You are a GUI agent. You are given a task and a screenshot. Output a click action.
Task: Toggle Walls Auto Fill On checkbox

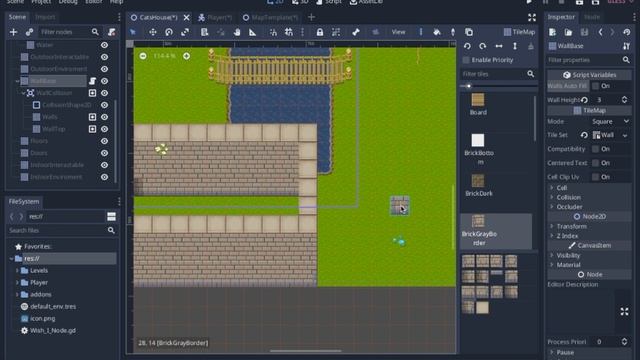tap(596, 86)
